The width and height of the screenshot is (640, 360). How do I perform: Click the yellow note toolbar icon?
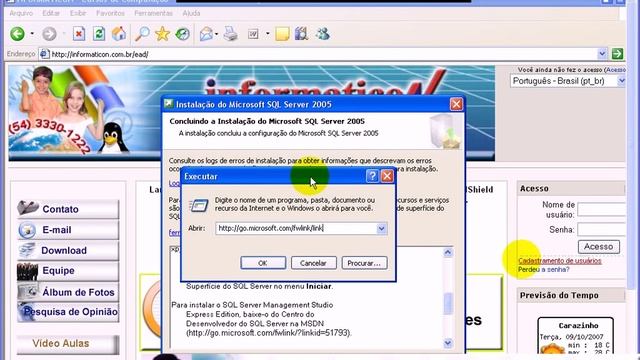pos(282,34)
